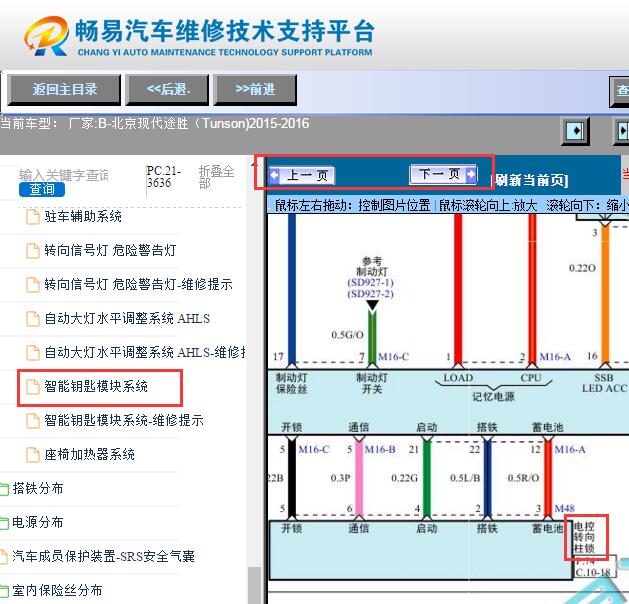Click the up arrow of the tree scrollbar
The width and height of the screenshot is (629, 604).
point(254,162)
